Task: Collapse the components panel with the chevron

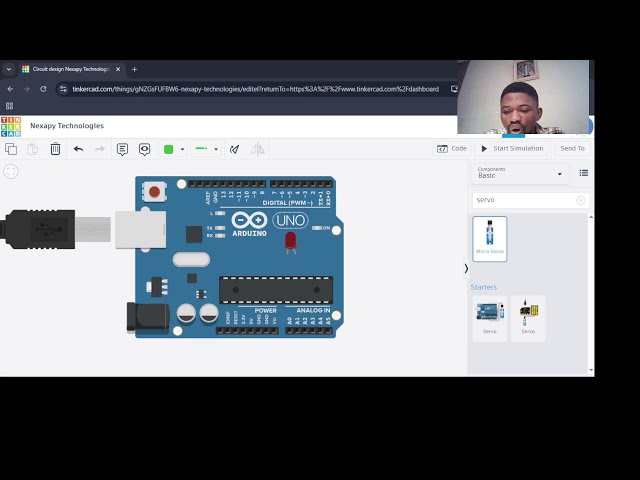Action: point(466,269)
